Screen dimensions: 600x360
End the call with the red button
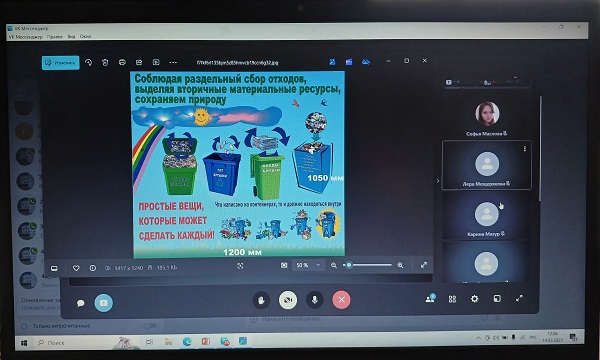coord(341,300)
